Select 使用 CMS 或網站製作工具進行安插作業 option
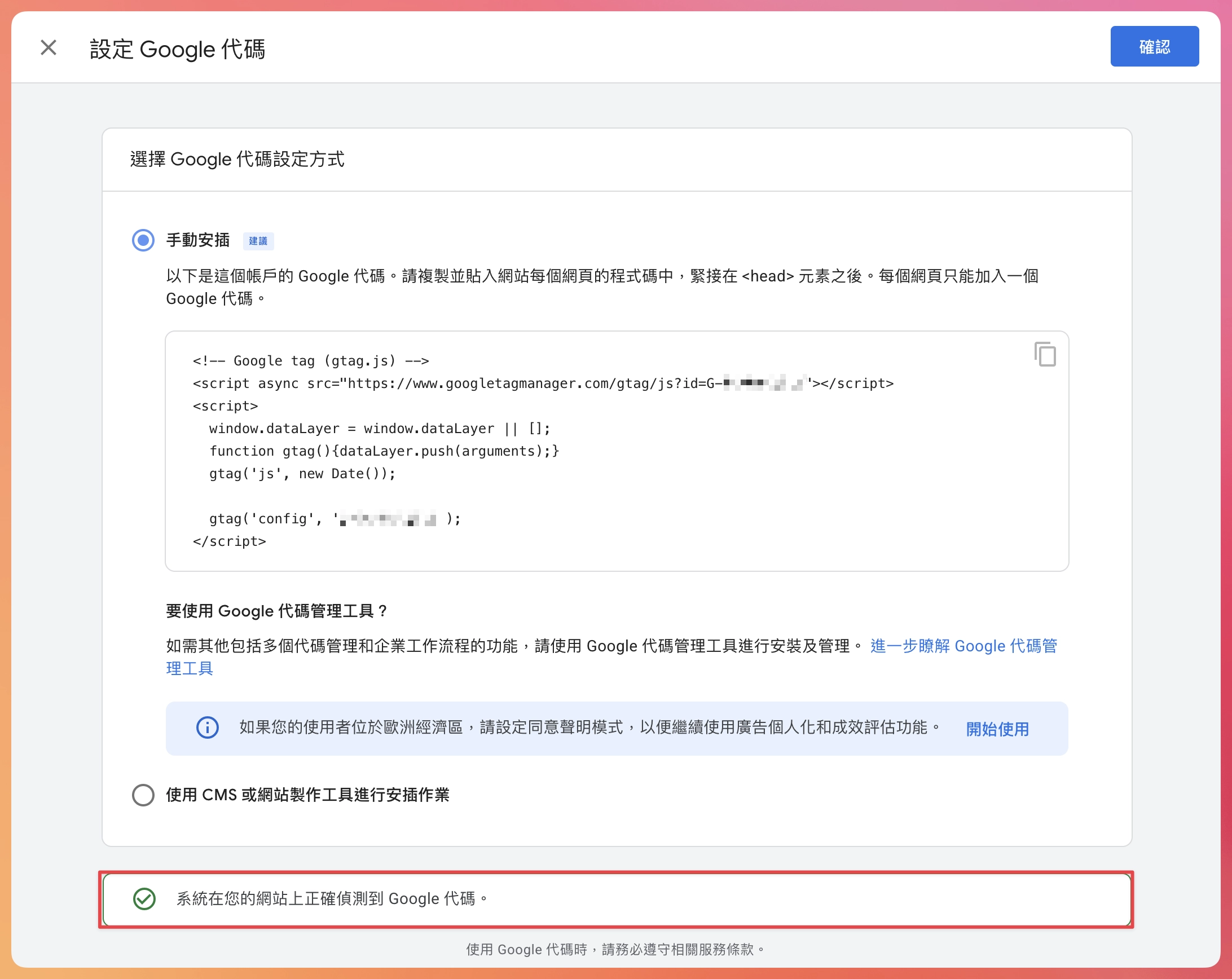Viewport: 1232px width, 979px height. pos(143,795)
